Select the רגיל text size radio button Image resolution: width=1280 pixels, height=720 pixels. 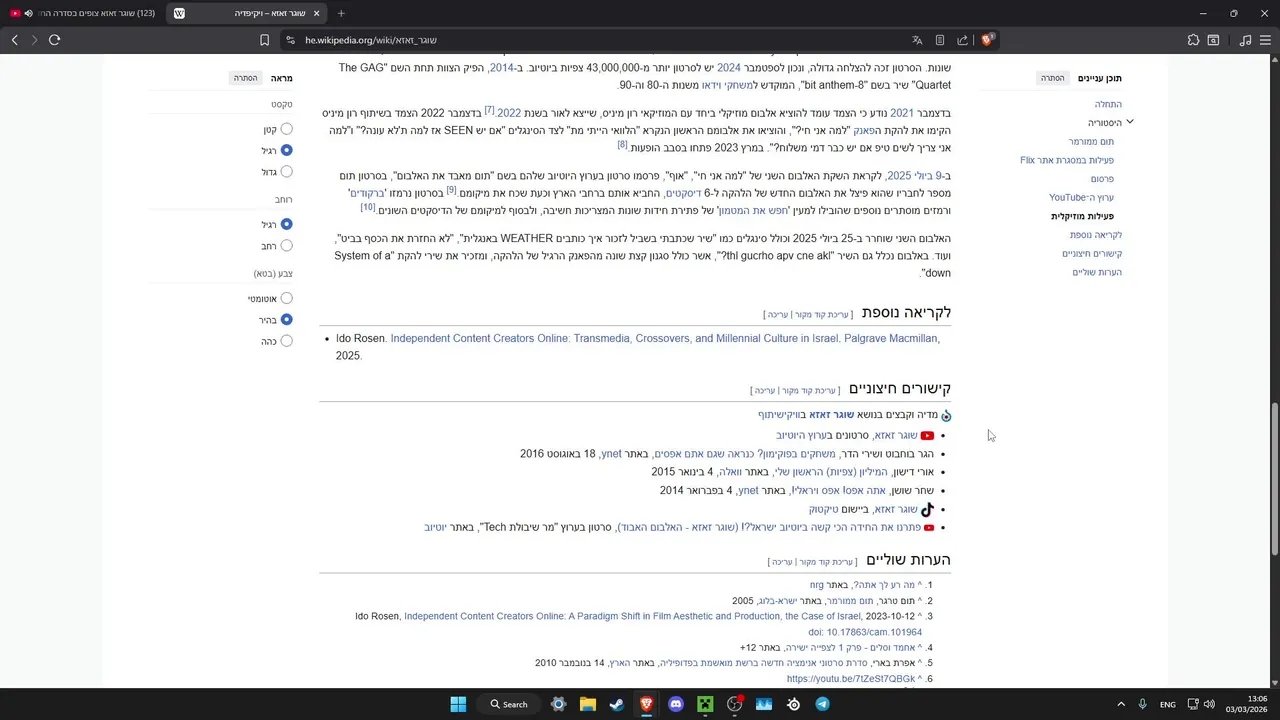286,150
